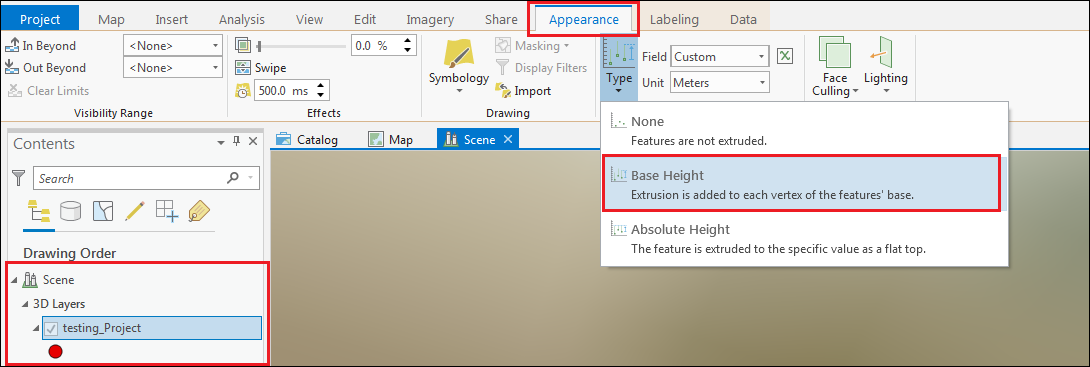
Task: Click the Lighting icon
Action: tap(882, 53)
